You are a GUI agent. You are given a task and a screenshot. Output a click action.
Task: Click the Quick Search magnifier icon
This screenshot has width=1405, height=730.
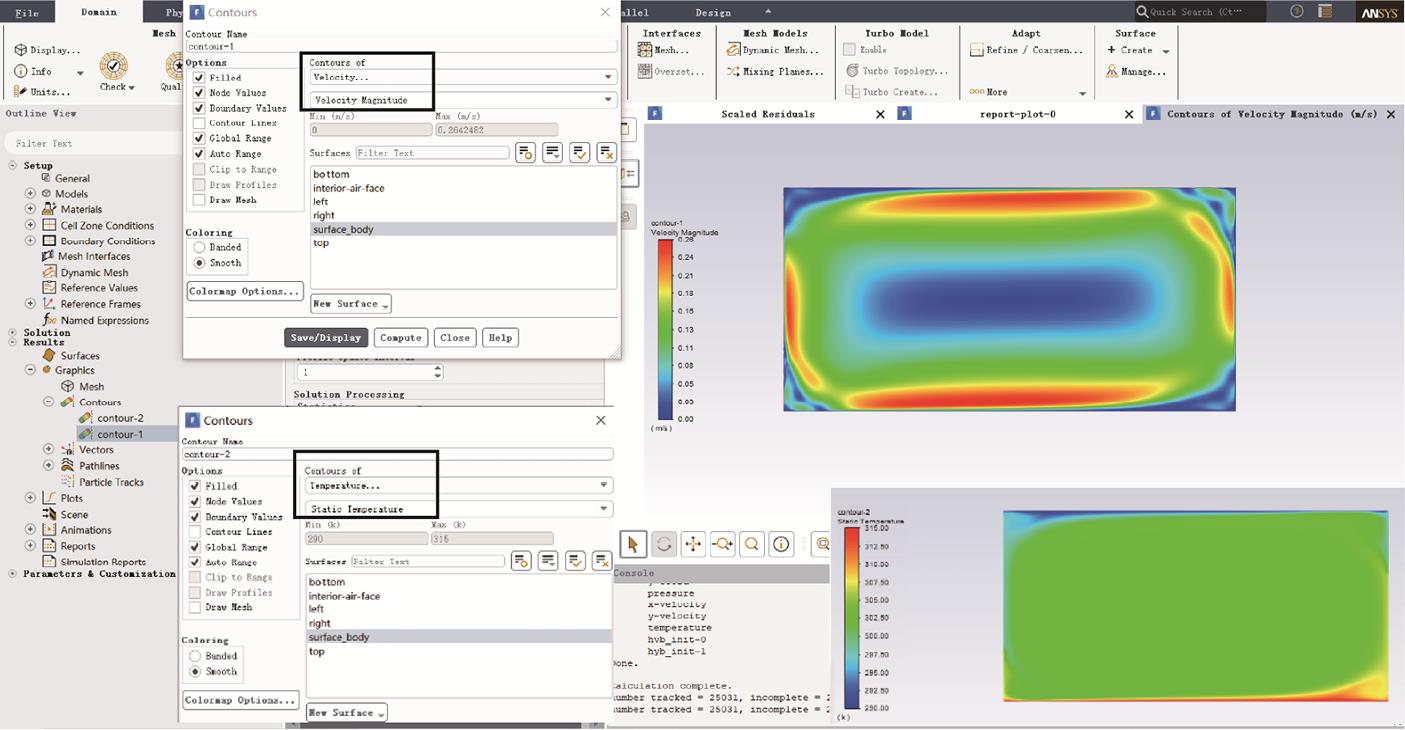click(1142, 12)
